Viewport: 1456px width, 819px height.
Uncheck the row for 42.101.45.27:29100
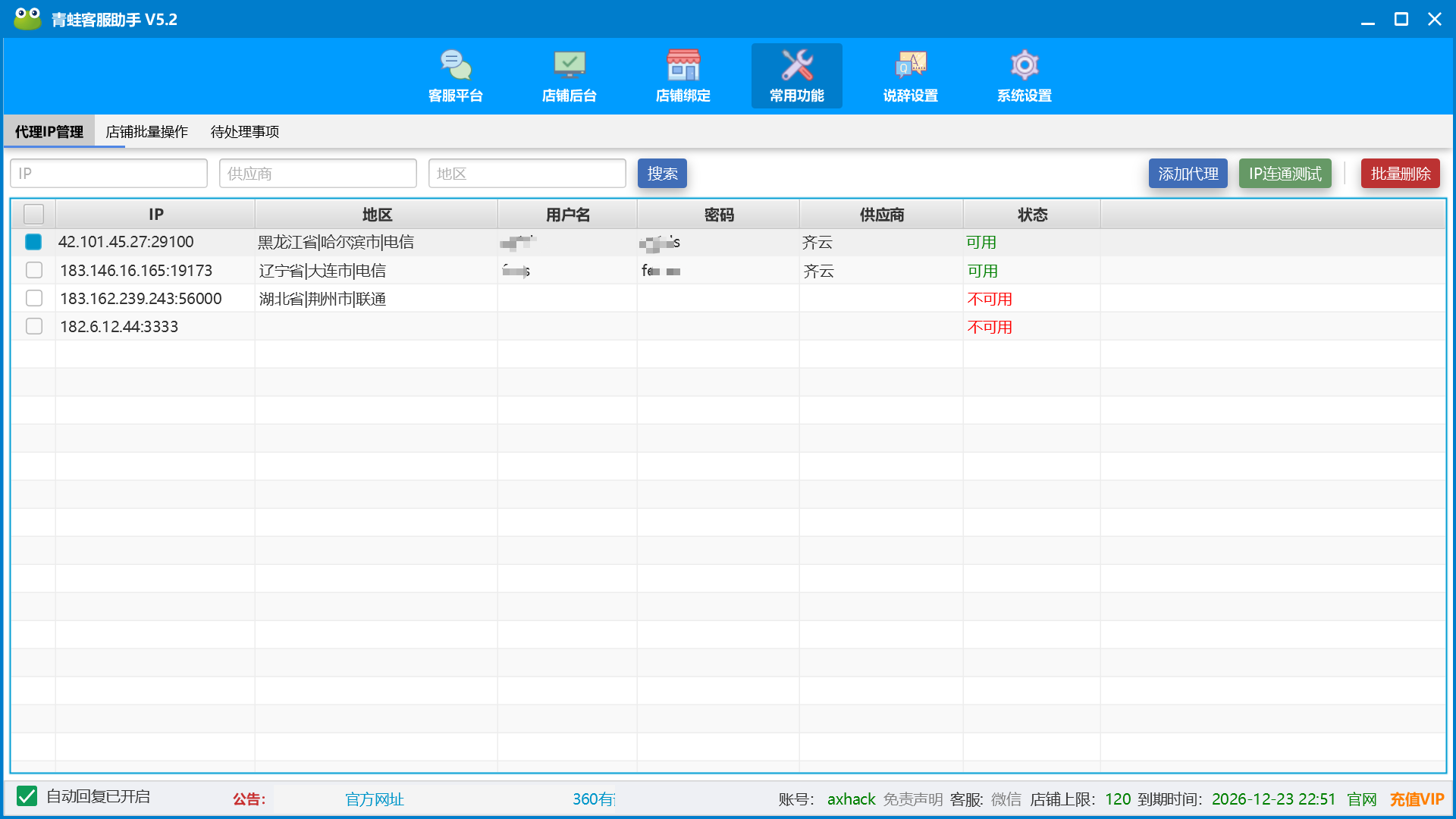coord(33,242)
